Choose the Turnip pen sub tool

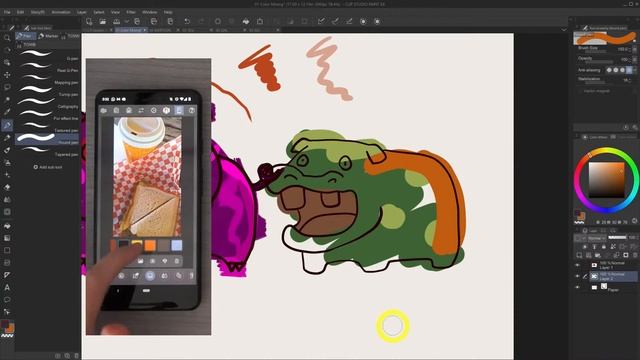pyautogui.click(x=47, y=92)
